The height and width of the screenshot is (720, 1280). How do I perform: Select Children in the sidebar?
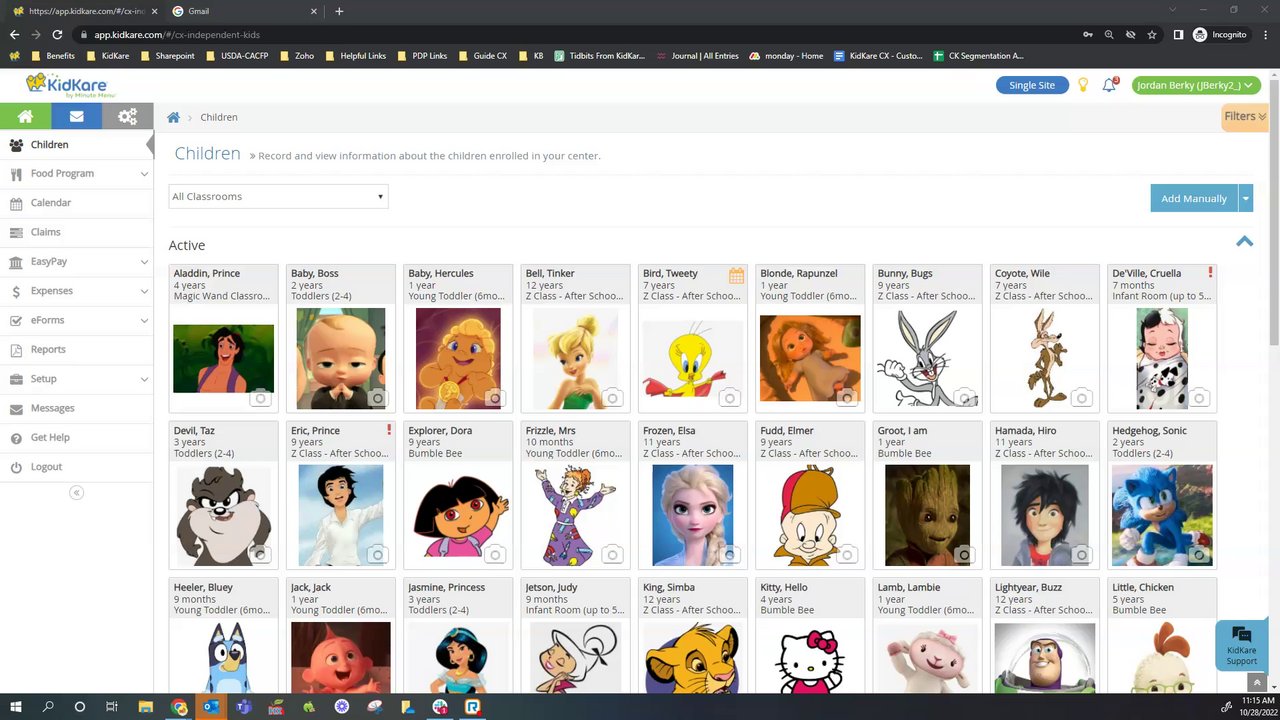[x=76, y=144]
